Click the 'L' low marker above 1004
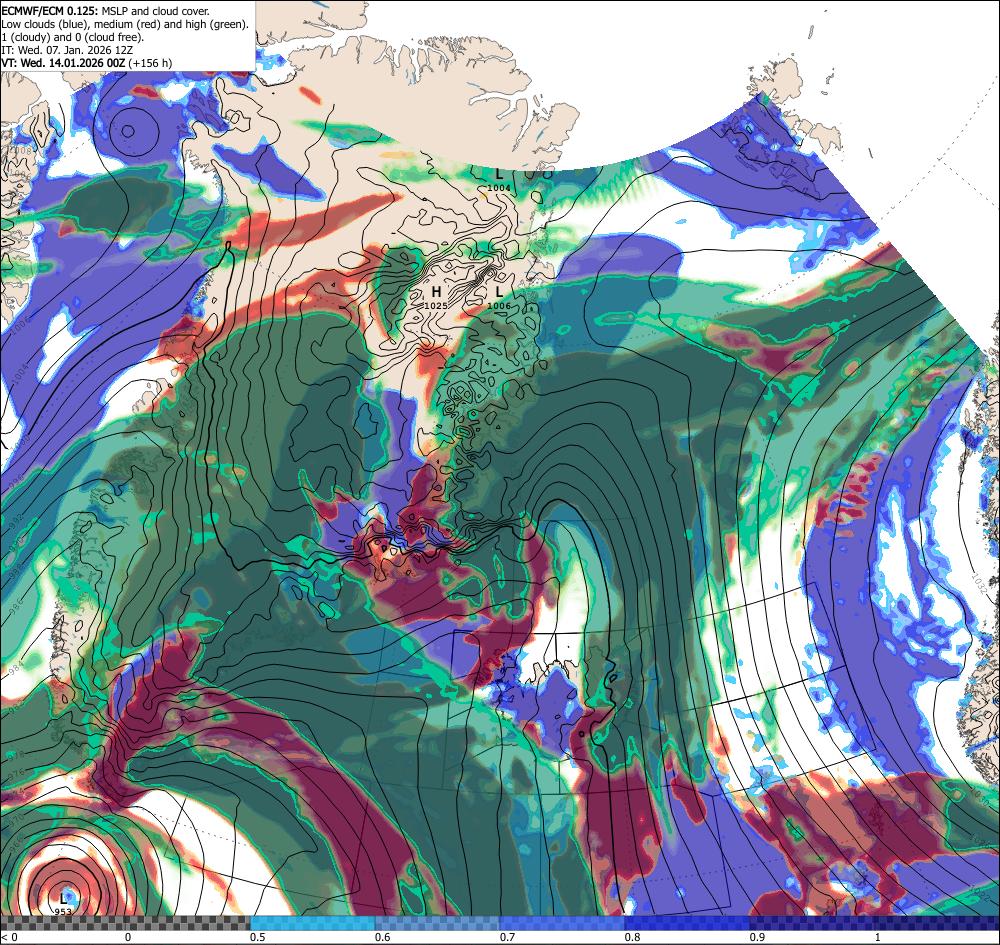 (499, 173)
